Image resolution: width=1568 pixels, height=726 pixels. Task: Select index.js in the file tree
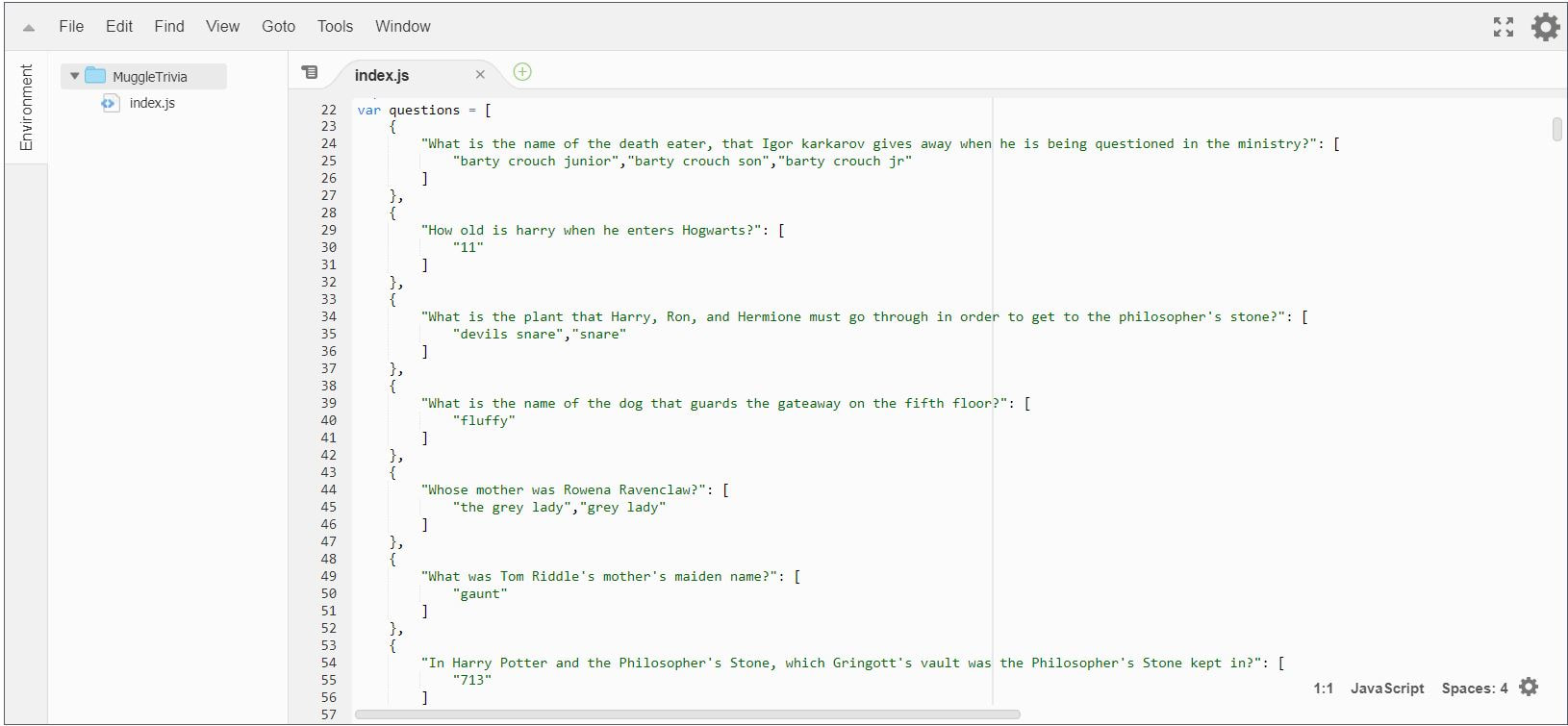coord(152,103)
